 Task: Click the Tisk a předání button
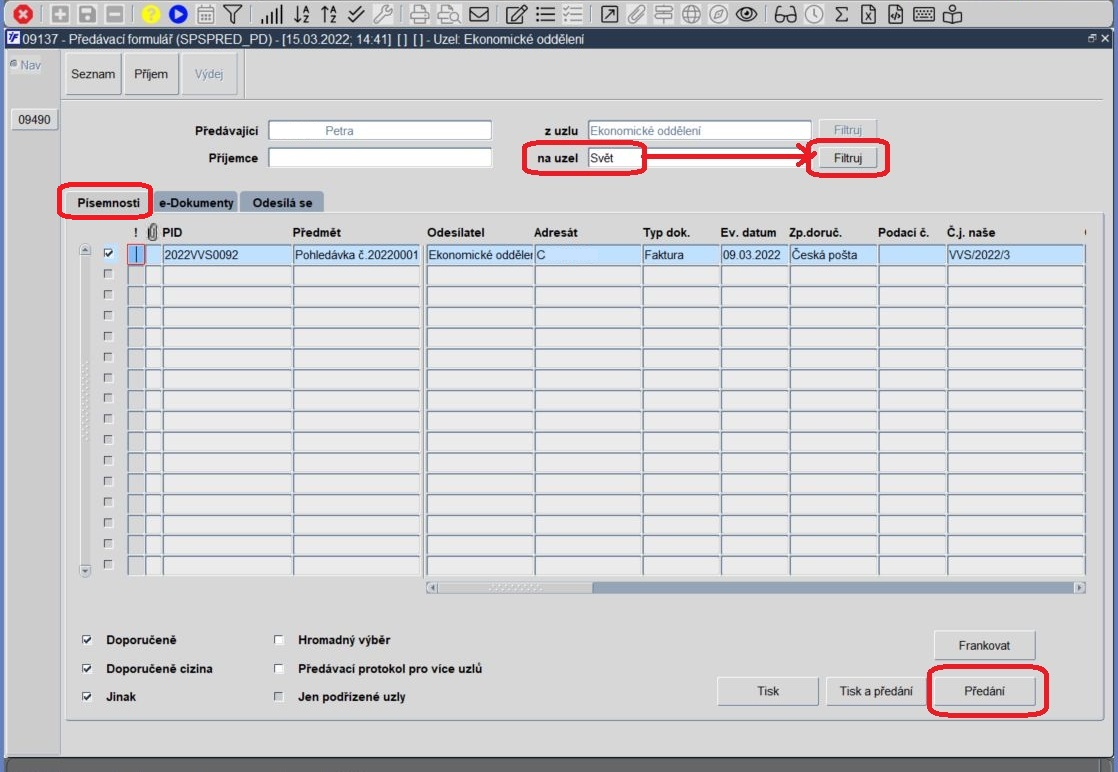(876, 691)
